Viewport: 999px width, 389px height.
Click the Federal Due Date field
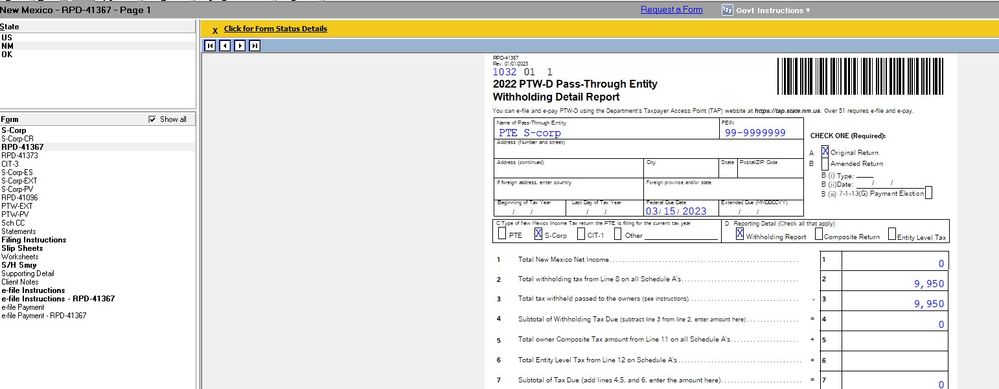click(x=681, y=208)
